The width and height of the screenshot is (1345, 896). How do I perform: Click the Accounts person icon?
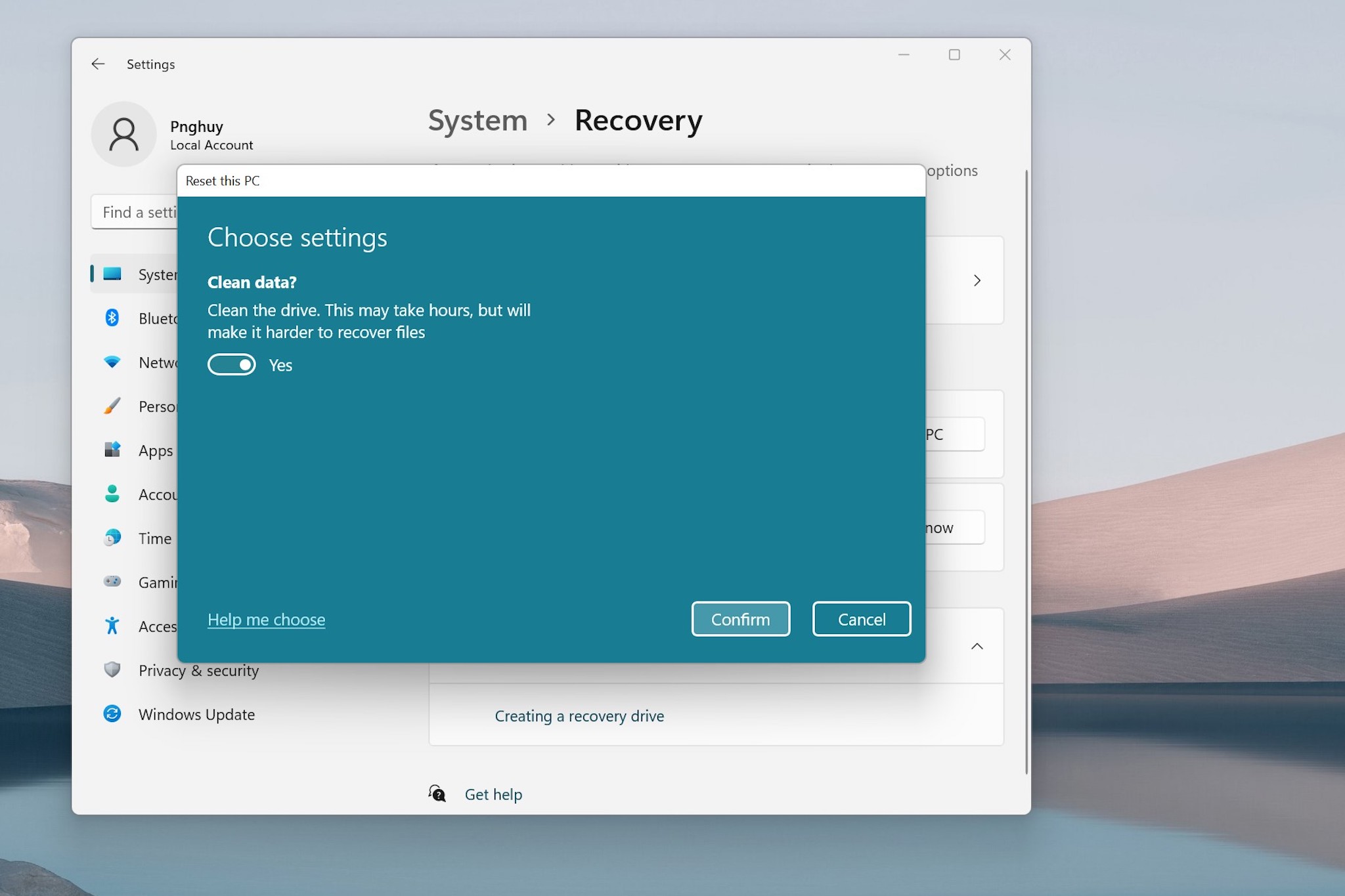pyautogui.click(x=112, y=494)
